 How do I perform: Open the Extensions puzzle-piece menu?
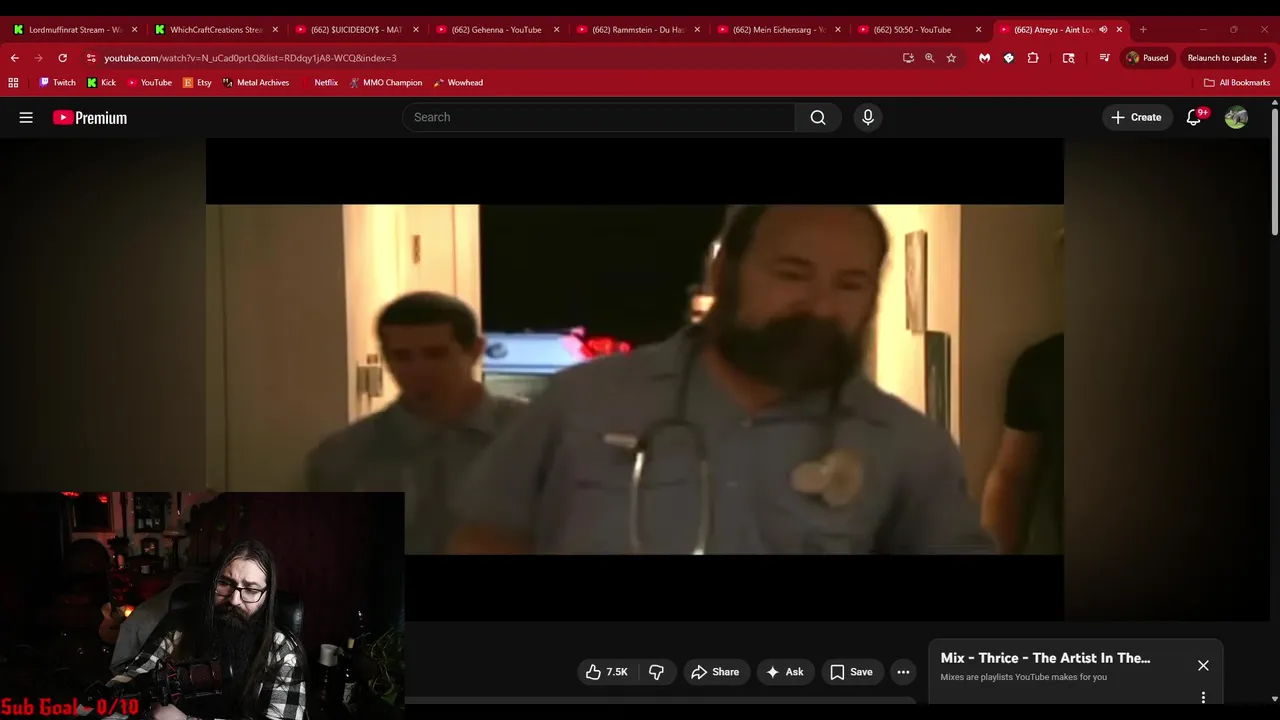tap(1033, 58)
